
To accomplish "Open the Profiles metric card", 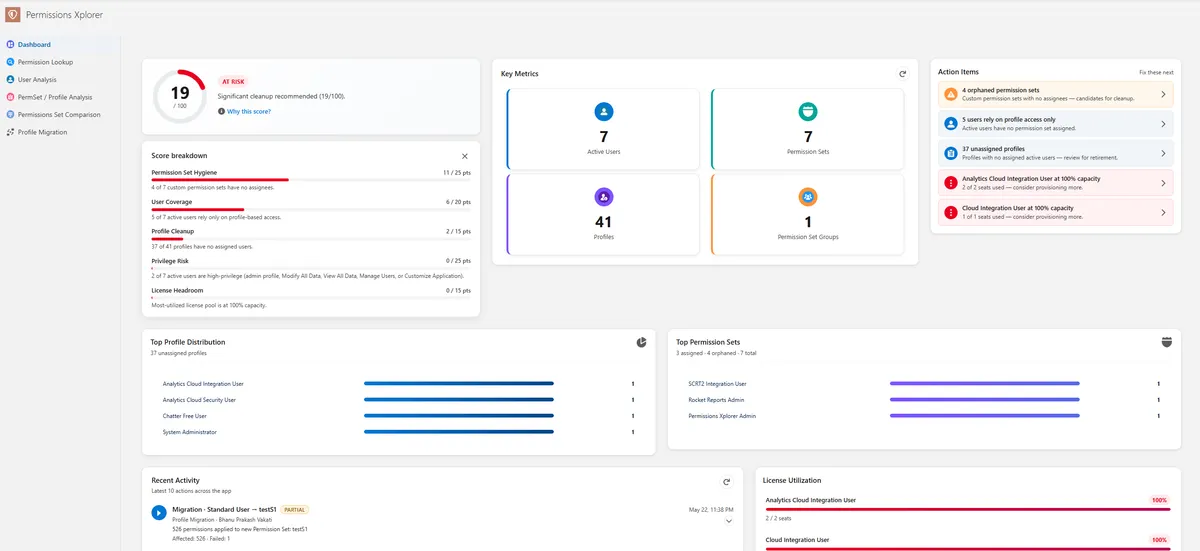I will coord(604,214).
